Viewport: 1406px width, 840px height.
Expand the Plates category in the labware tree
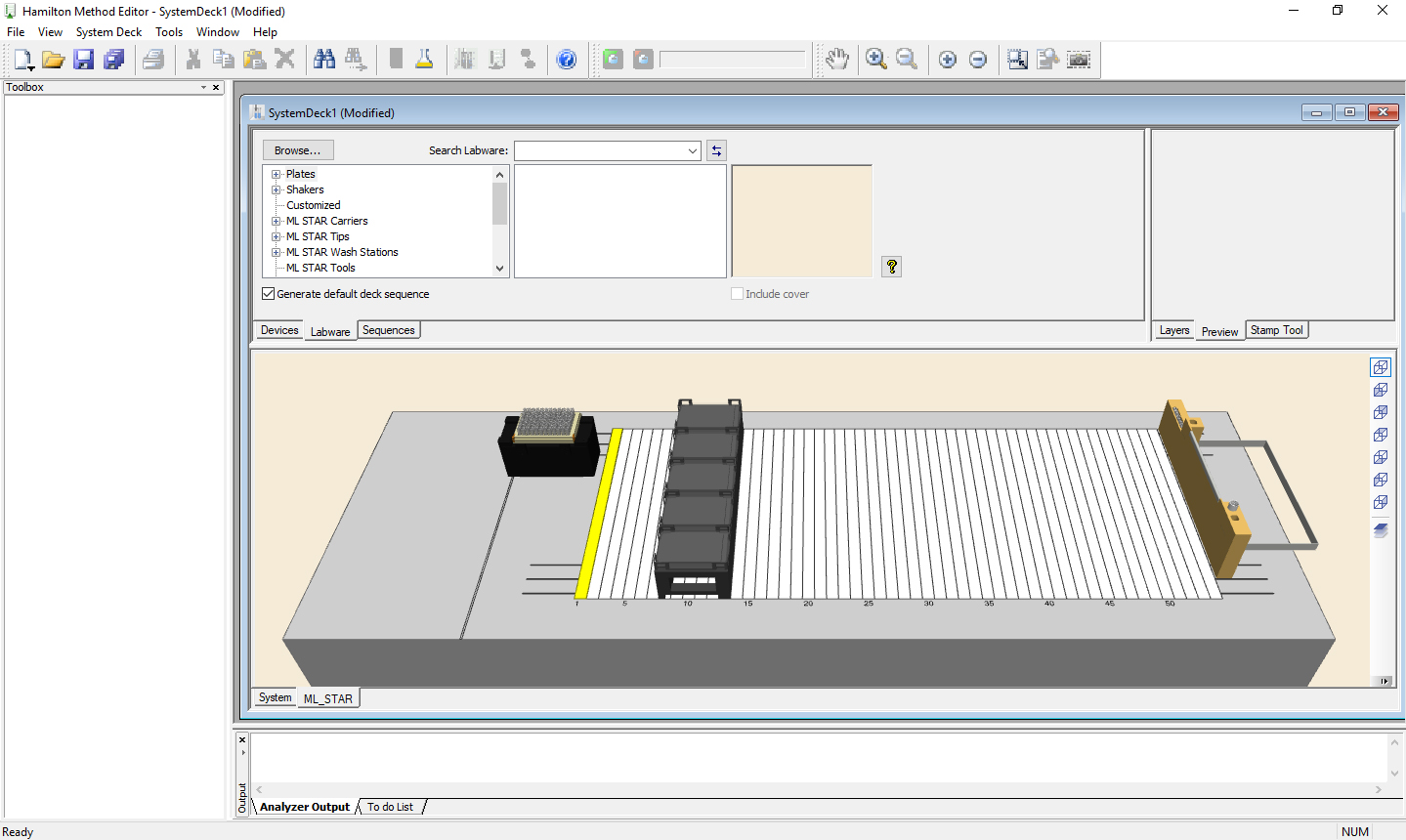276,173
